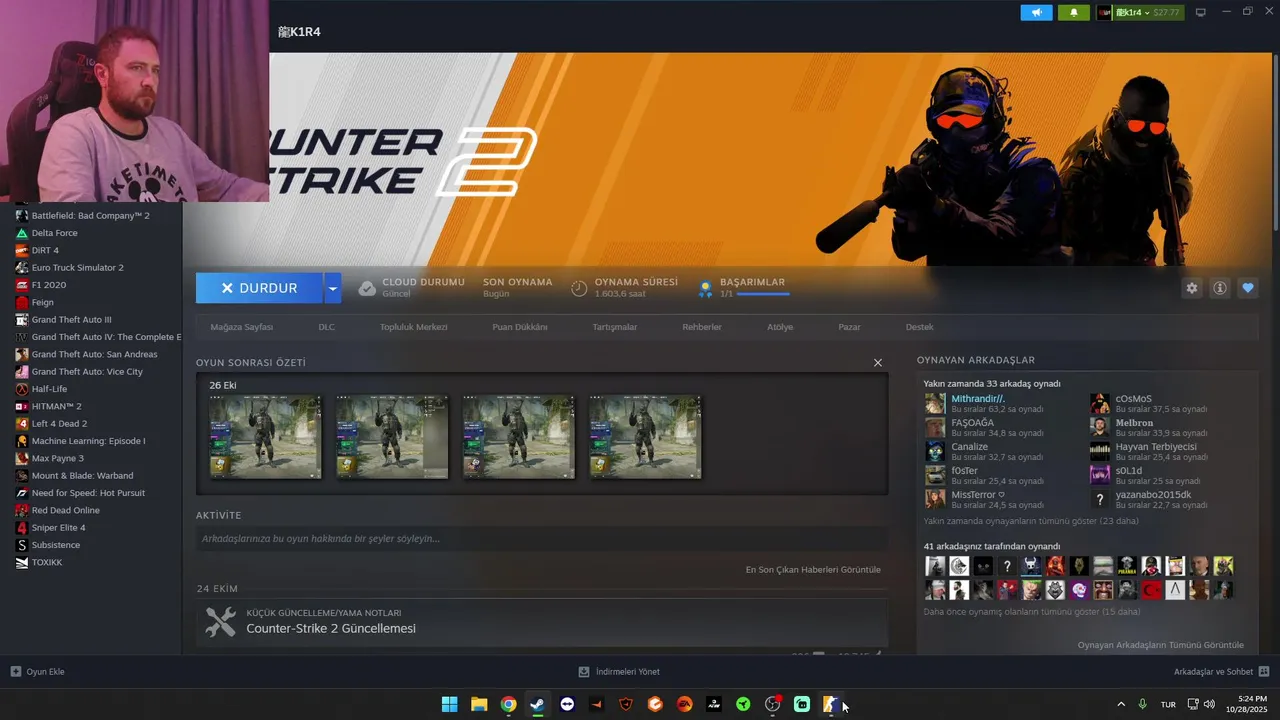Click the Cloud Durumu cloud icon
The height and width of the screenshot is (720, 1280).
pyautogui.click(x=367, y=288)
